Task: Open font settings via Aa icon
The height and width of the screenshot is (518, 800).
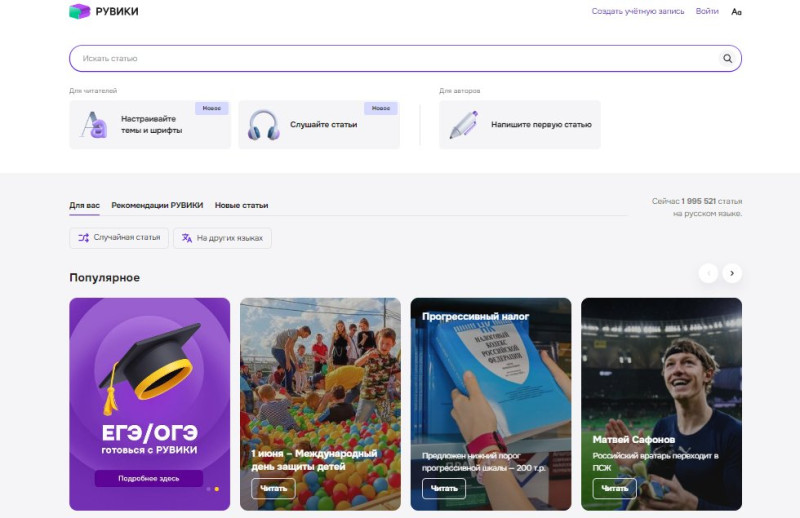Action: point(737,12)
